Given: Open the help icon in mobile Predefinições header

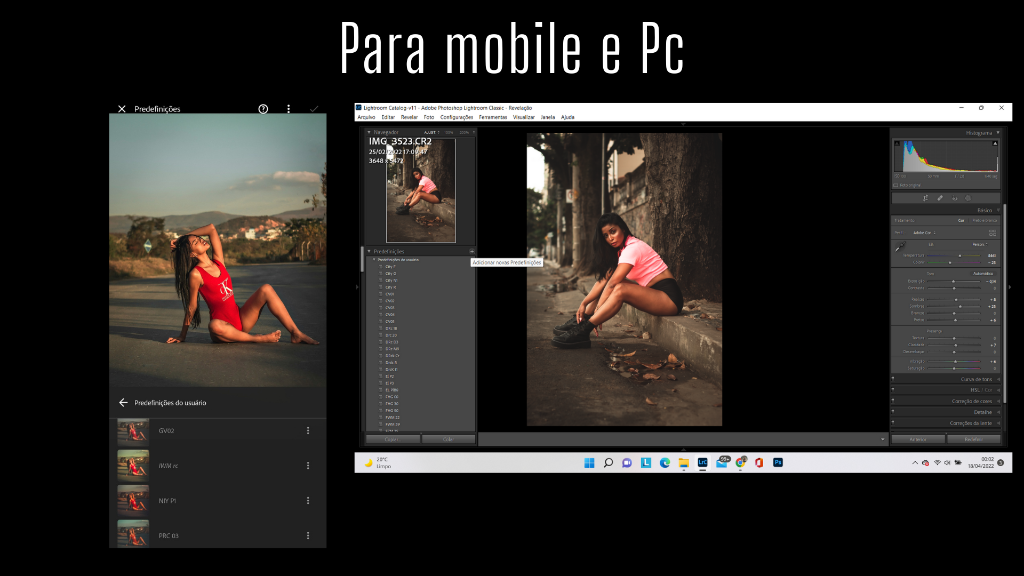Looking at the screenshot, I should [x=263, y=108].
